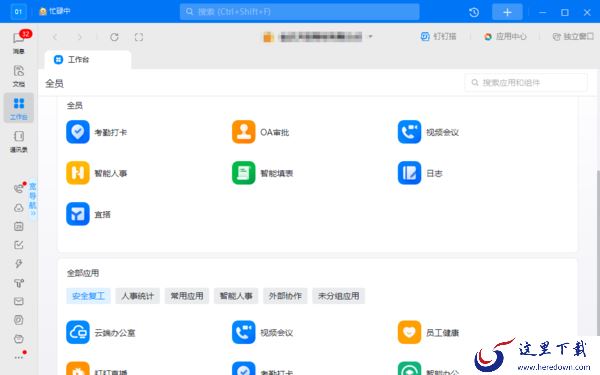This screenshot has width=600, height=375.
Task: Open 应用中心 app center
Action: [505, 36]
